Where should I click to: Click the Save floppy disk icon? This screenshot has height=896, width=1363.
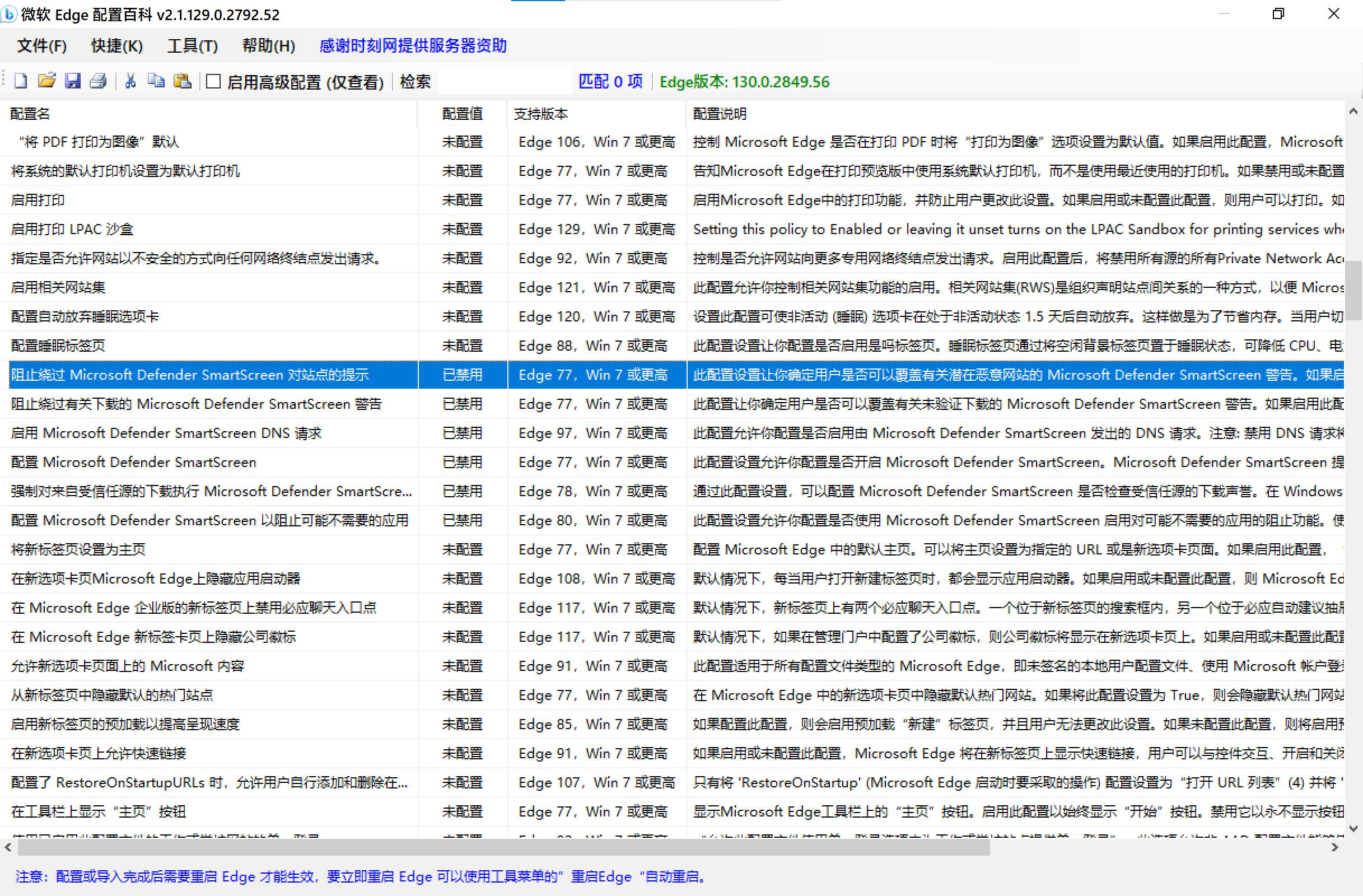click(x=72, y=81)
